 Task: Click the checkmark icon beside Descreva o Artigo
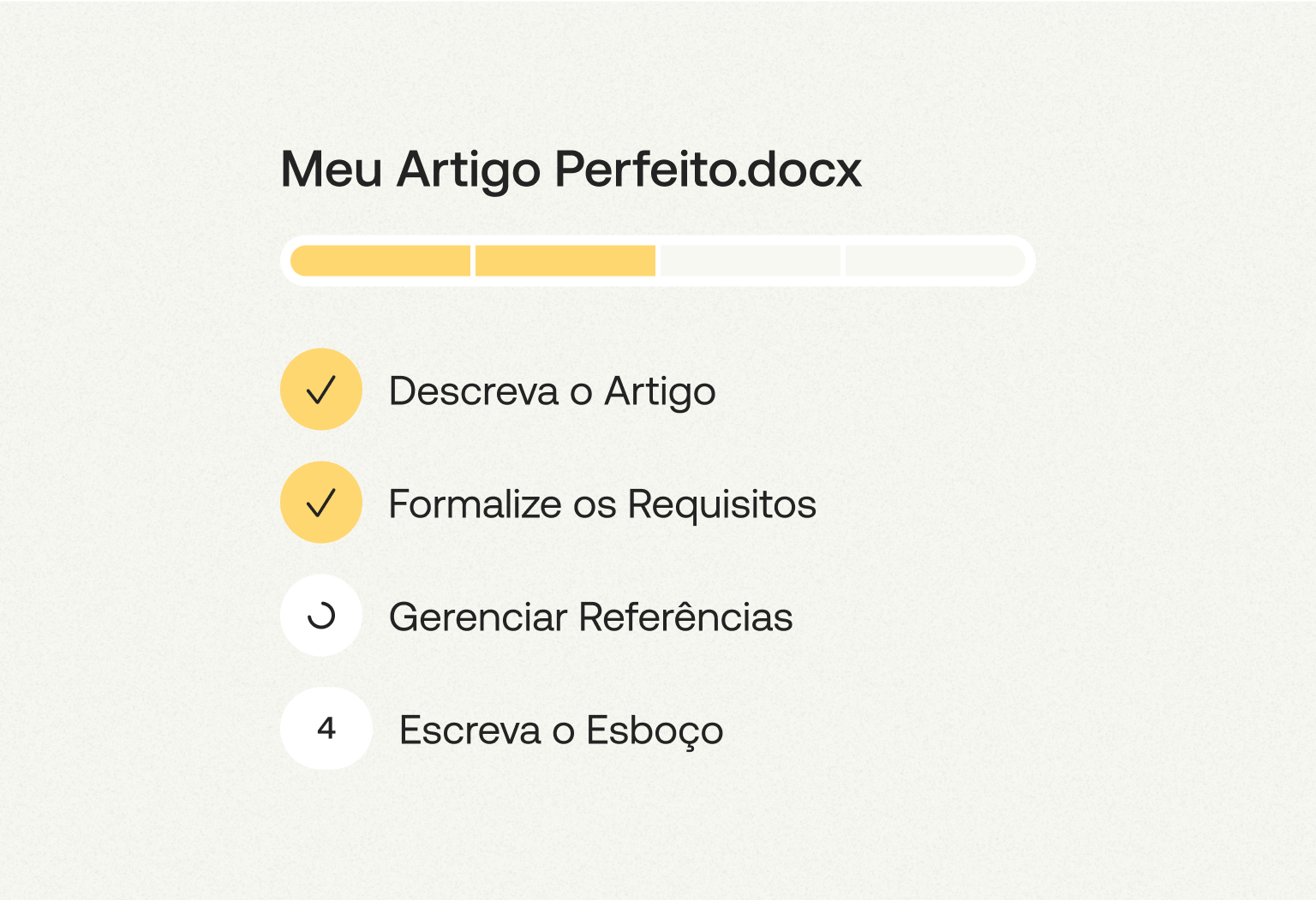coord(321,390)
